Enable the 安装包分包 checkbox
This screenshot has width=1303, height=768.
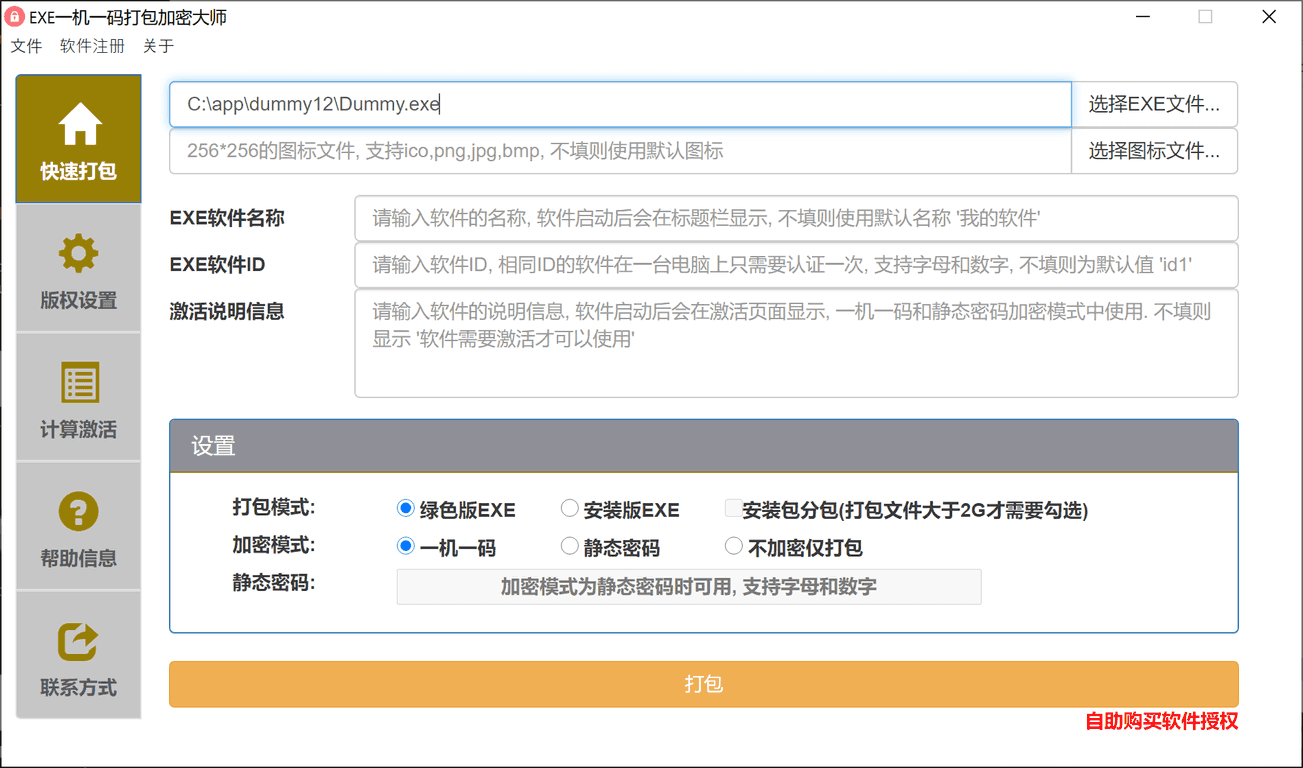click(733, 509)
